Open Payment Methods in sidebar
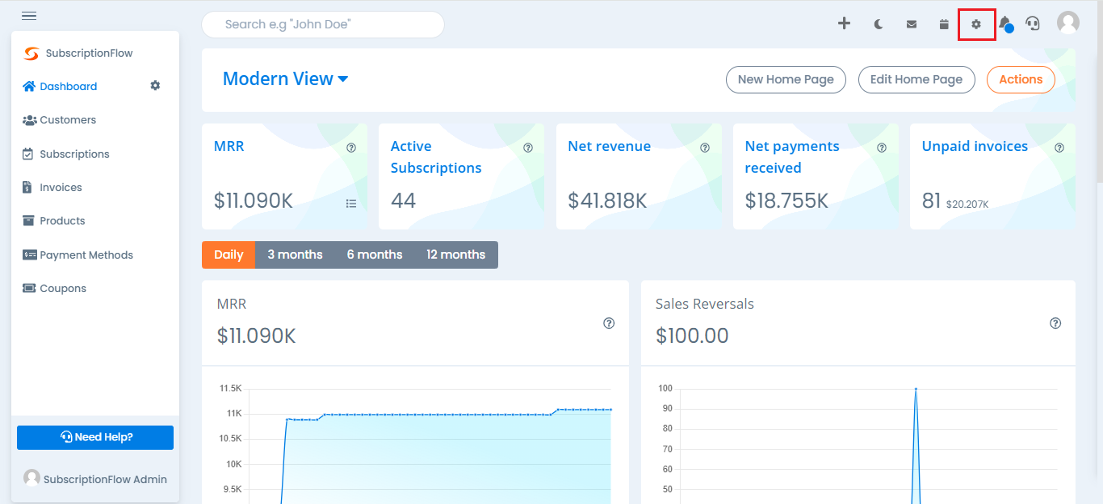This screenshot has width=1104, height=504. click(77, 255)
